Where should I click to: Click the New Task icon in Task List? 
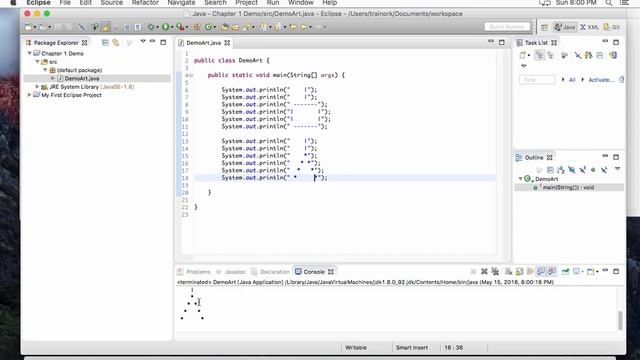pos(522,55)
